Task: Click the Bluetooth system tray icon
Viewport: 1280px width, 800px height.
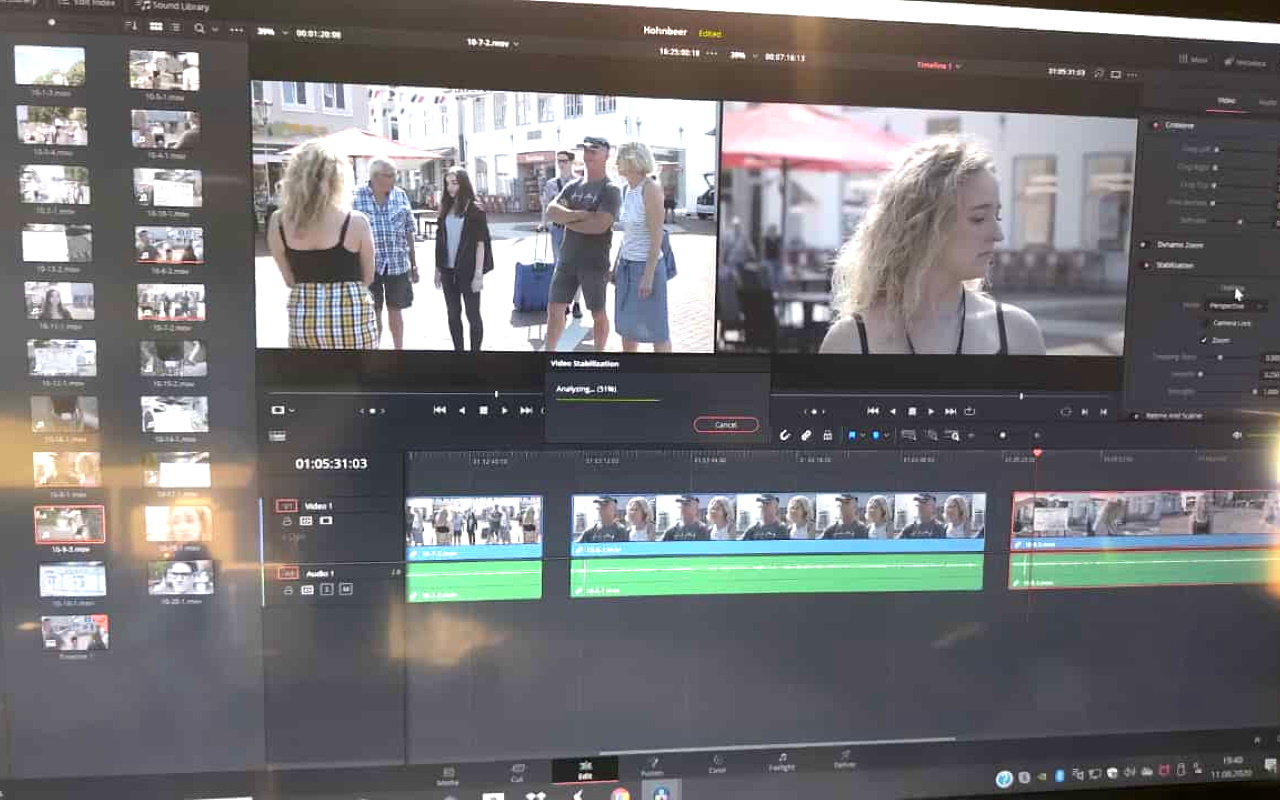Action: (1059, 775)
